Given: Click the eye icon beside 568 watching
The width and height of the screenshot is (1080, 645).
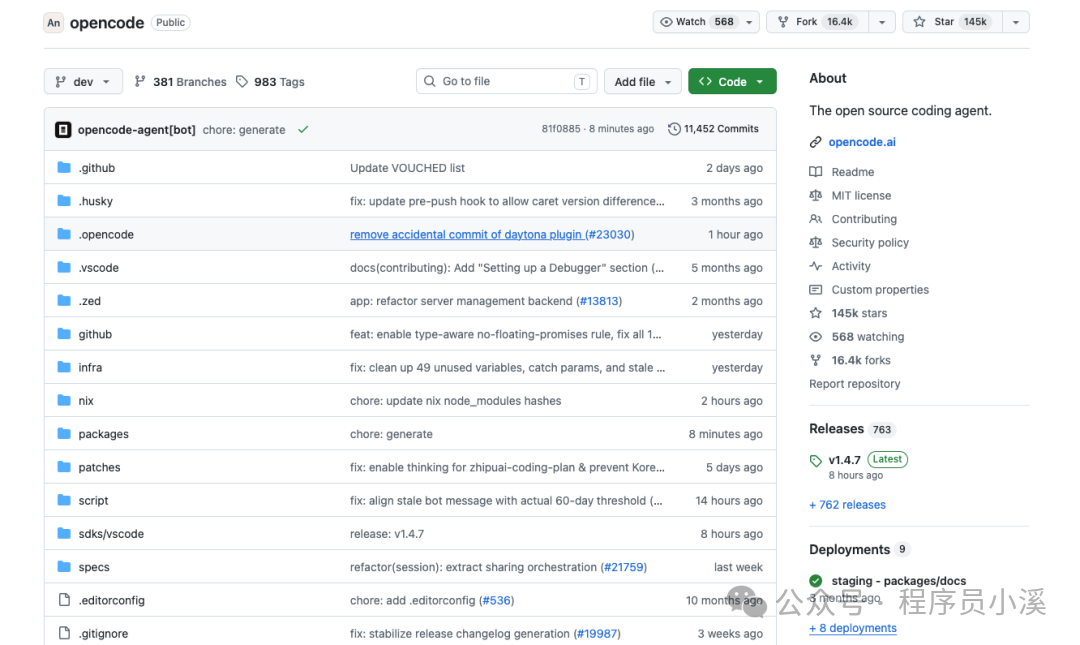Looking at the screenshot, I should point(816,337).
